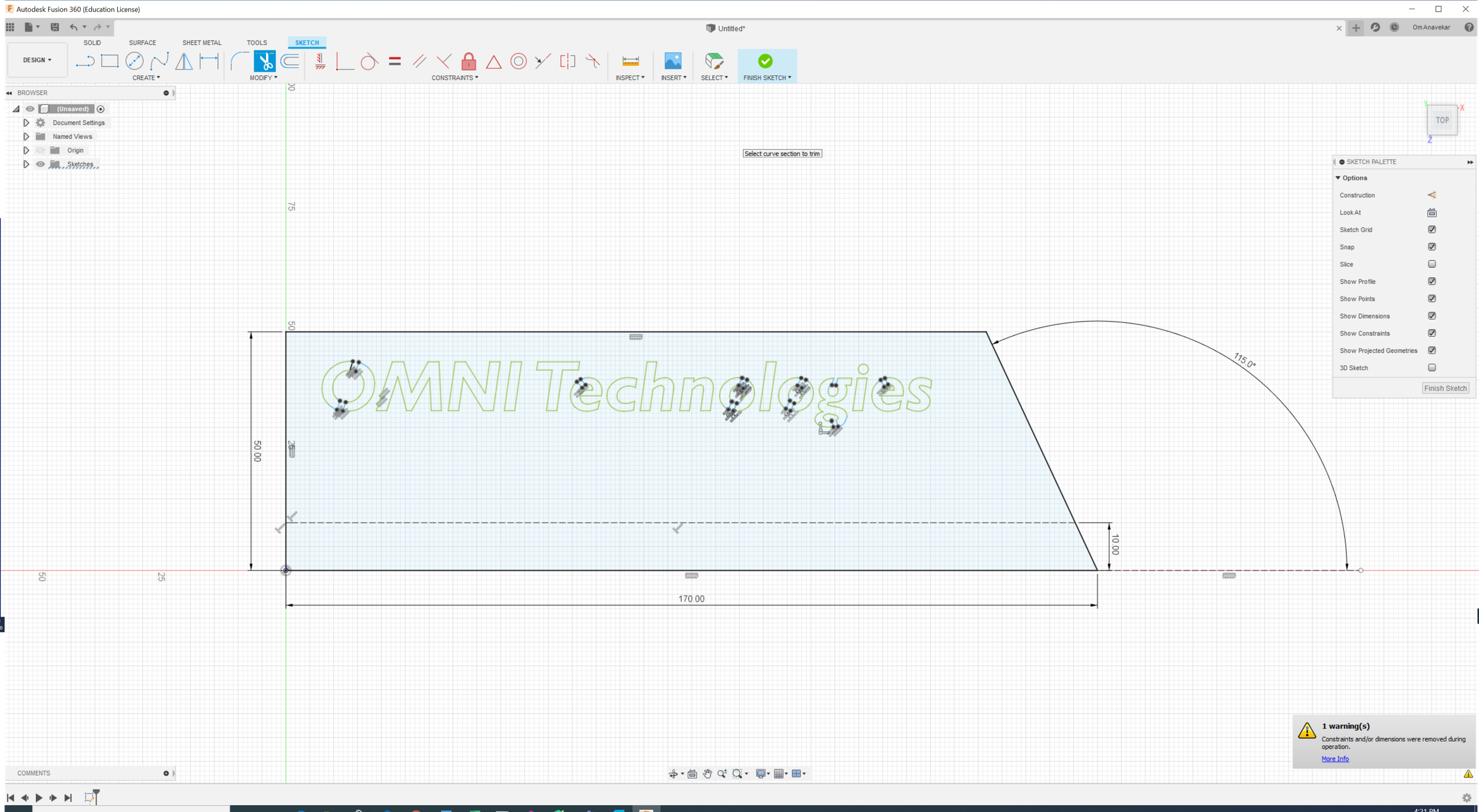The image size is (1479, 812).
Task: Switch to the SOLID tab
Action: tap(92, 43)
